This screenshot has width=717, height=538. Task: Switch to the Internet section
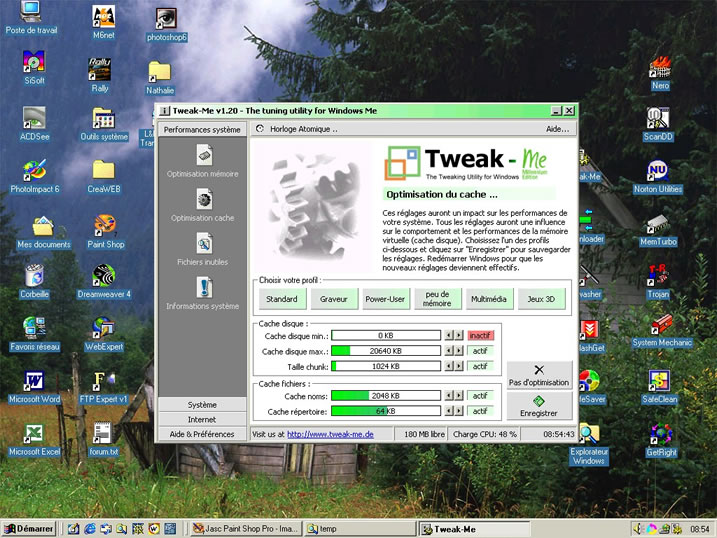click(202, 420)
